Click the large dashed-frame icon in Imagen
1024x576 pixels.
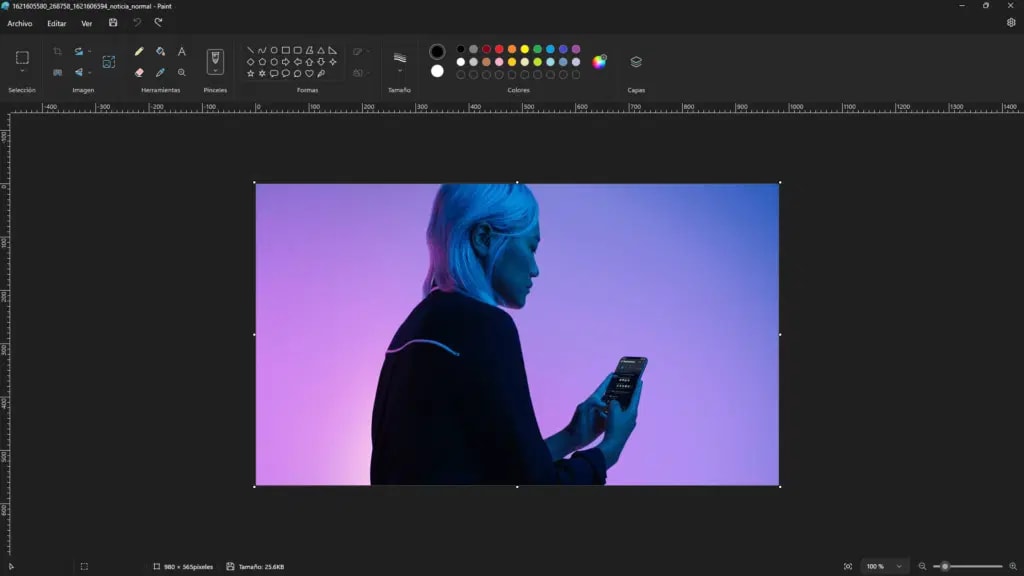[108, 61]
